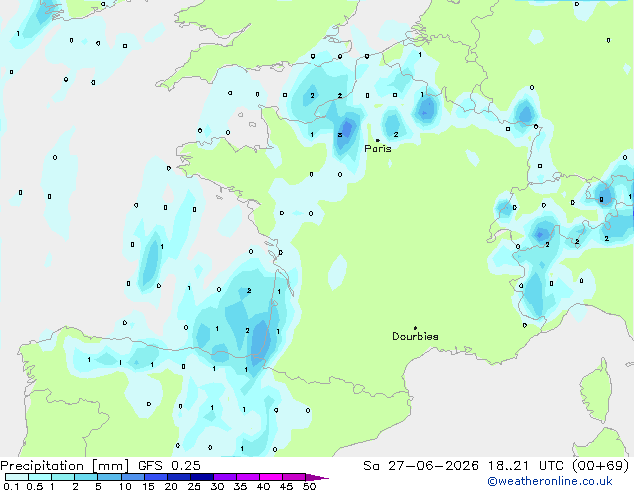Image resolution: width=634 pixels, height=490 pixels.
Task: Click the 15 legend scale number
Action: pos(148,486)
